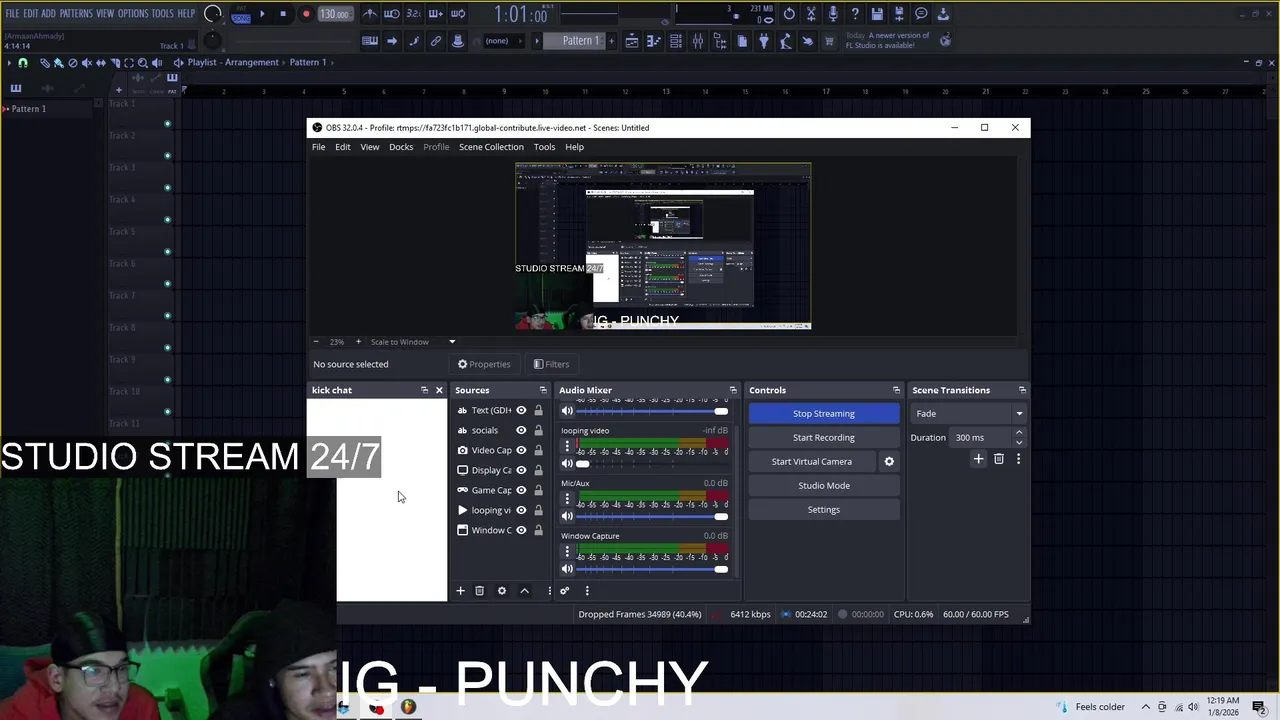The height and width of the screenshot is (720, 1280).
Task: Enable Studio Mode in OBS
Action: tap(824, 485)
